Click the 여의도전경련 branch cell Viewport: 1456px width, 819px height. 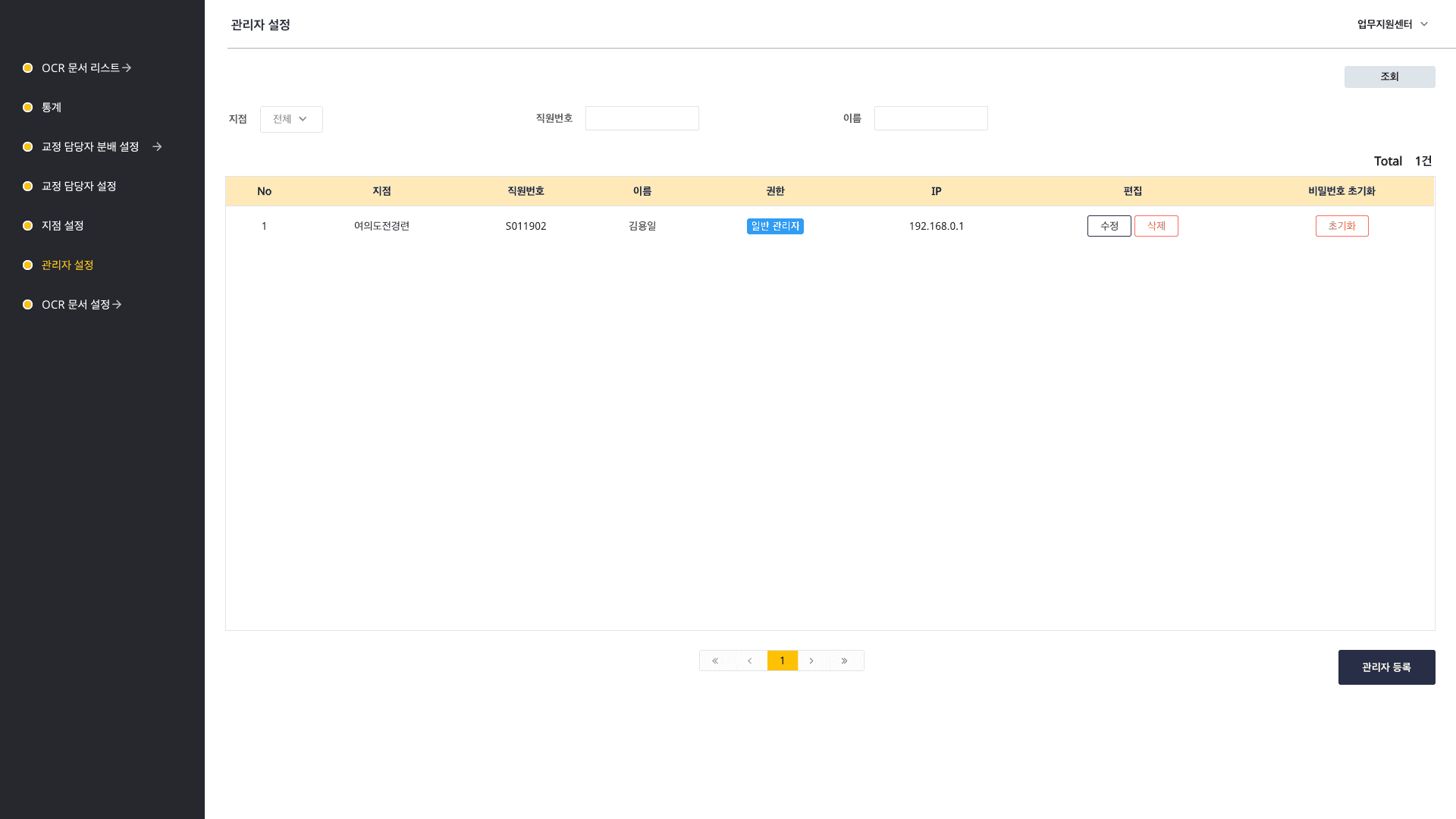(x=381, y=226)
